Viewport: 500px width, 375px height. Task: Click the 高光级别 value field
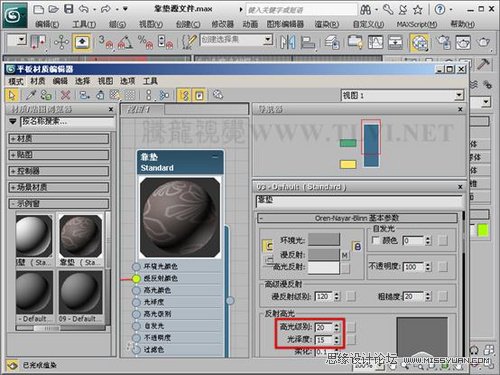pyautogui.click(x=323, y=327)
